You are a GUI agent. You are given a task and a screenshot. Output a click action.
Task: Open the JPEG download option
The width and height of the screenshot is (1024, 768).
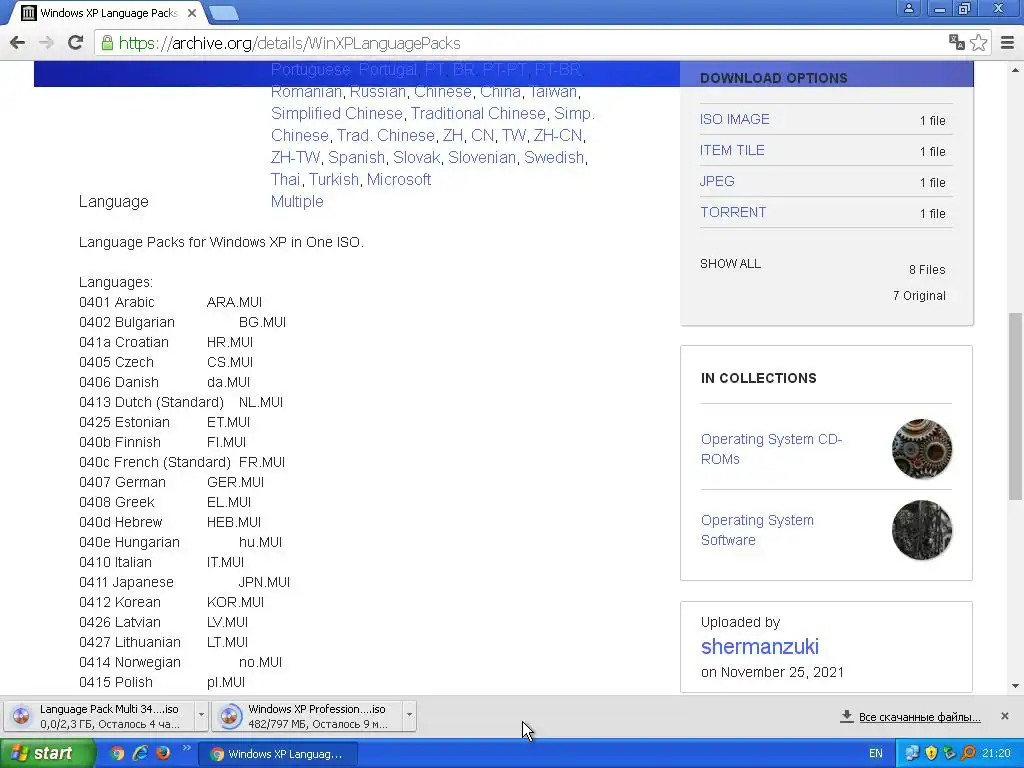(x=717, y=182)
